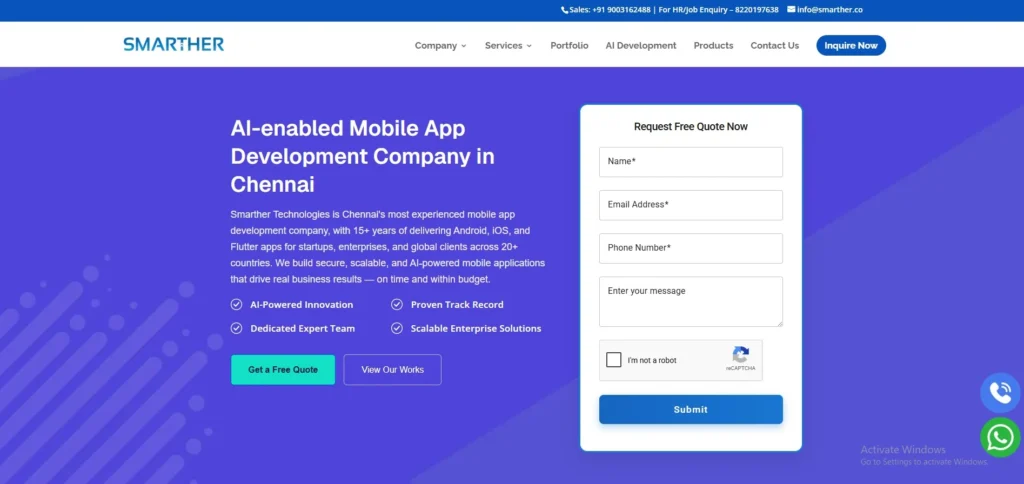Open the WhatsApp chat icon
The image size is (1024, 484).
[x=1000, y=437]
